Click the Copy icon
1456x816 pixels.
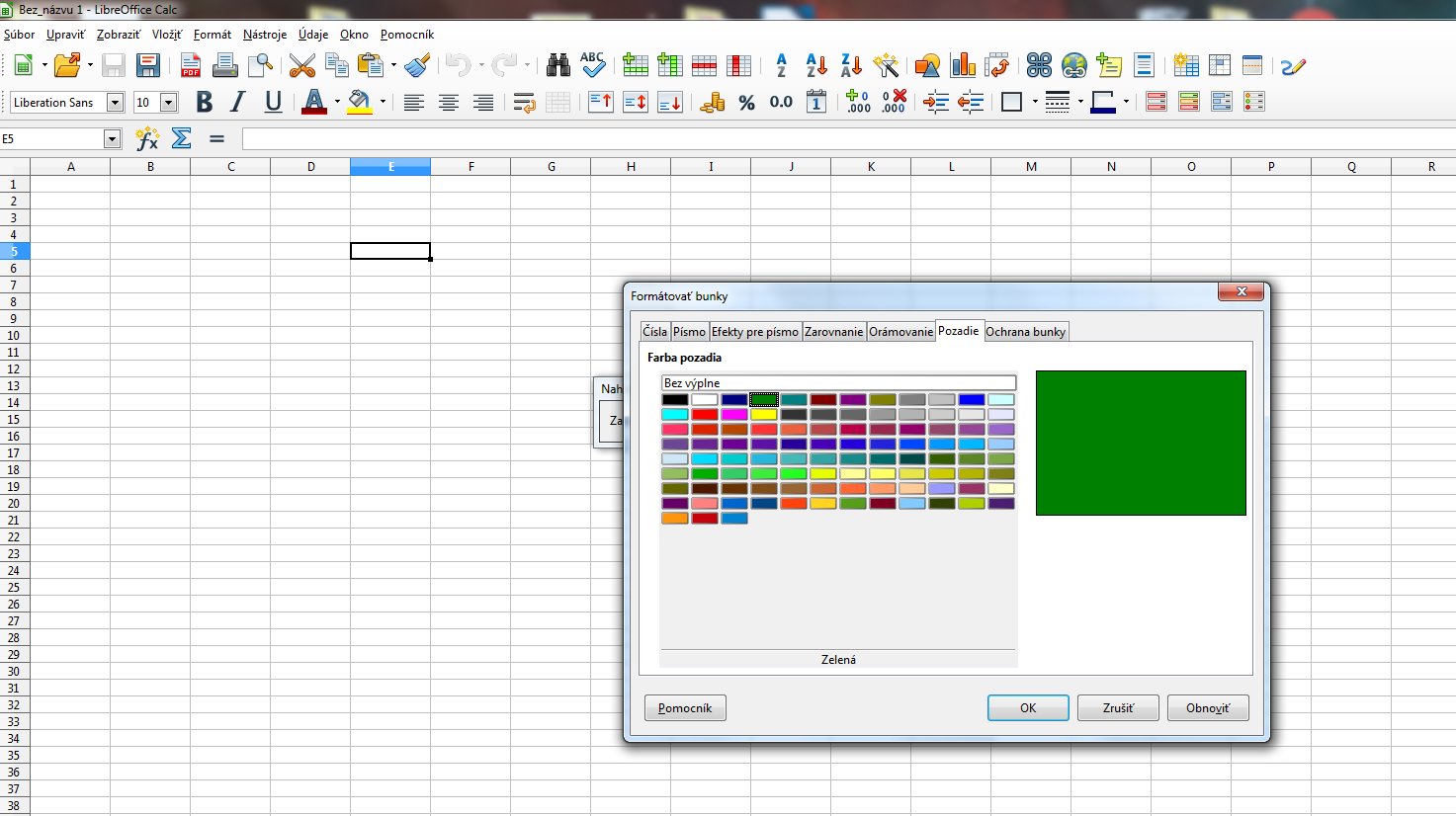(337, 66)
